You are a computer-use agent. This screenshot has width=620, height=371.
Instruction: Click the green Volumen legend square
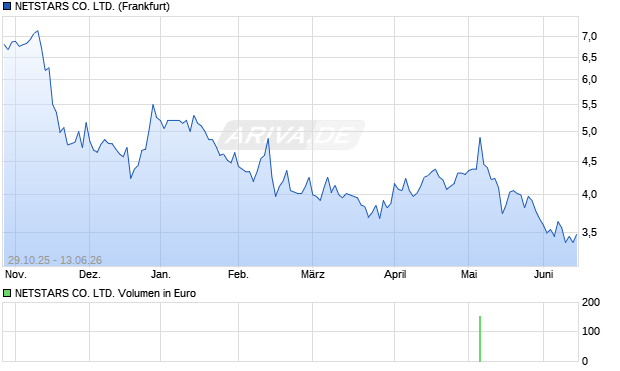[x=7, y=293]
